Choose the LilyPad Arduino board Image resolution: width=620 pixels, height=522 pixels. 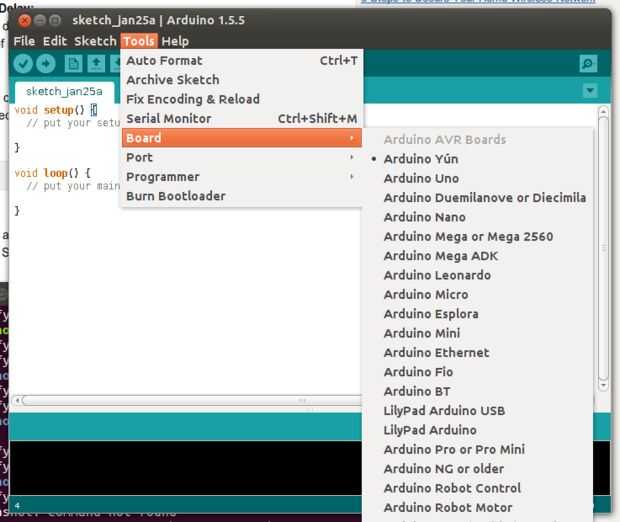click(478, 430)
